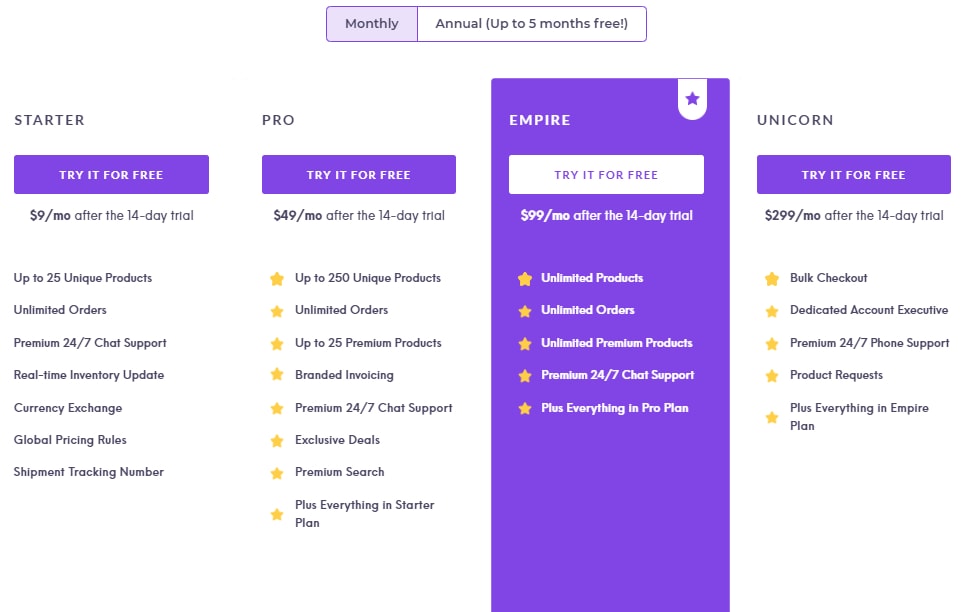Start free trial for Starter plan

(x=111, y=174)
